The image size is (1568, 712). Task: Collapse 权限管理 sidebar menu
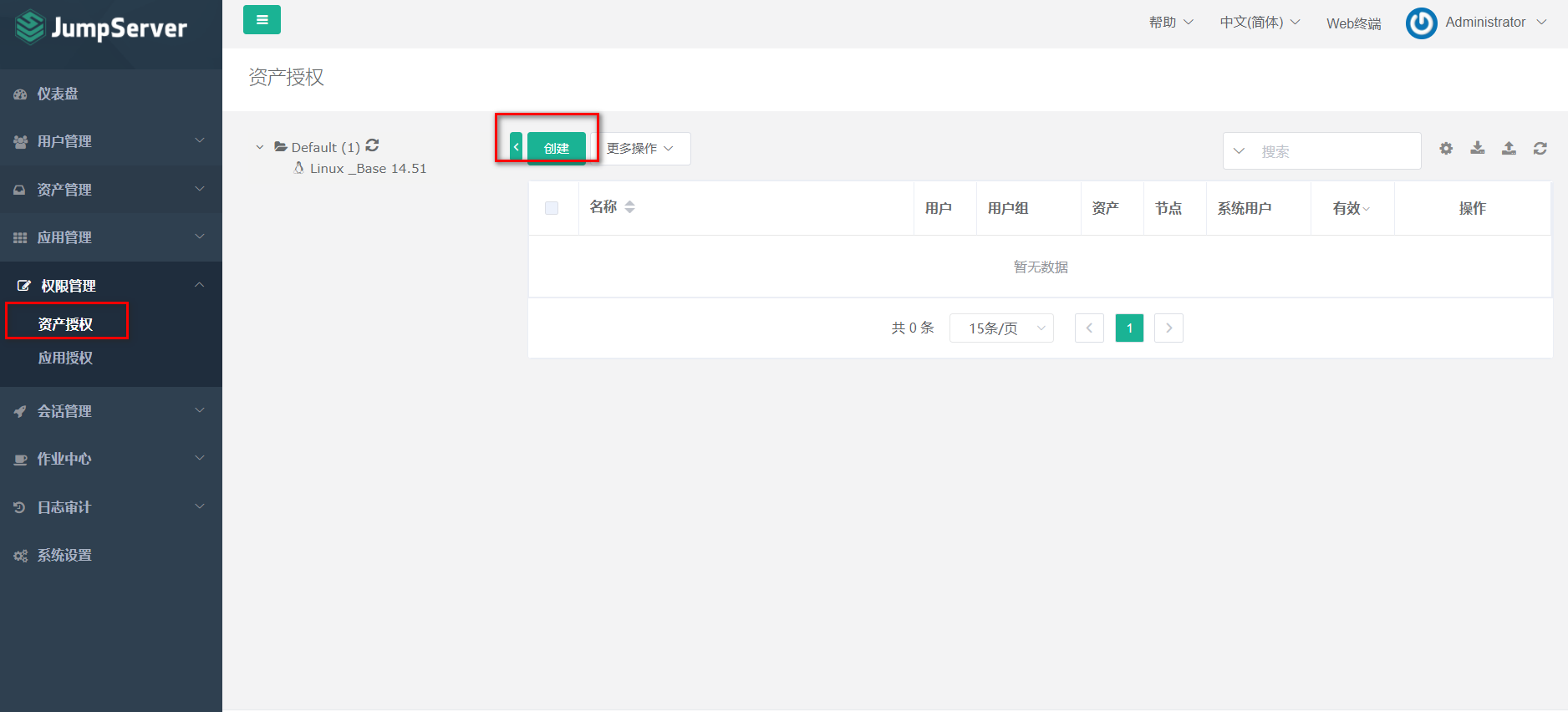(x=110, y=286)
